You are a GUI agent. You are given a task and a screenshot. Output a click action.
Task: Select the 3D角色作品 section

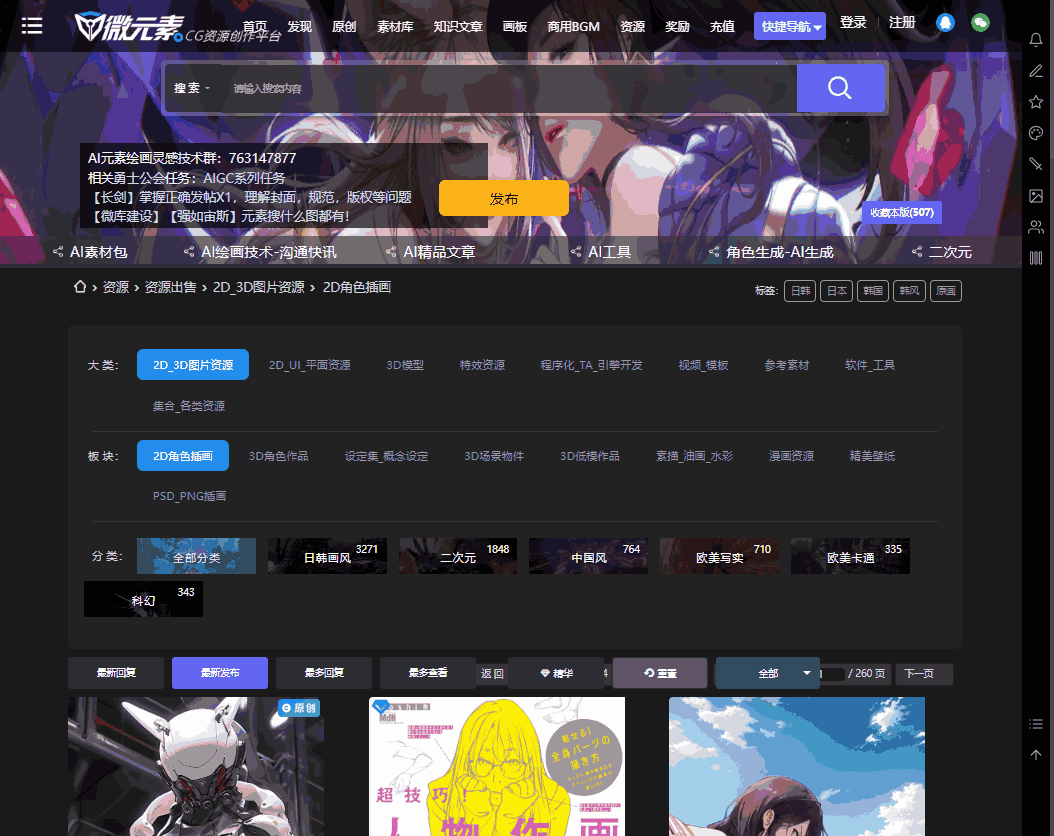click(x=279, y=456)
